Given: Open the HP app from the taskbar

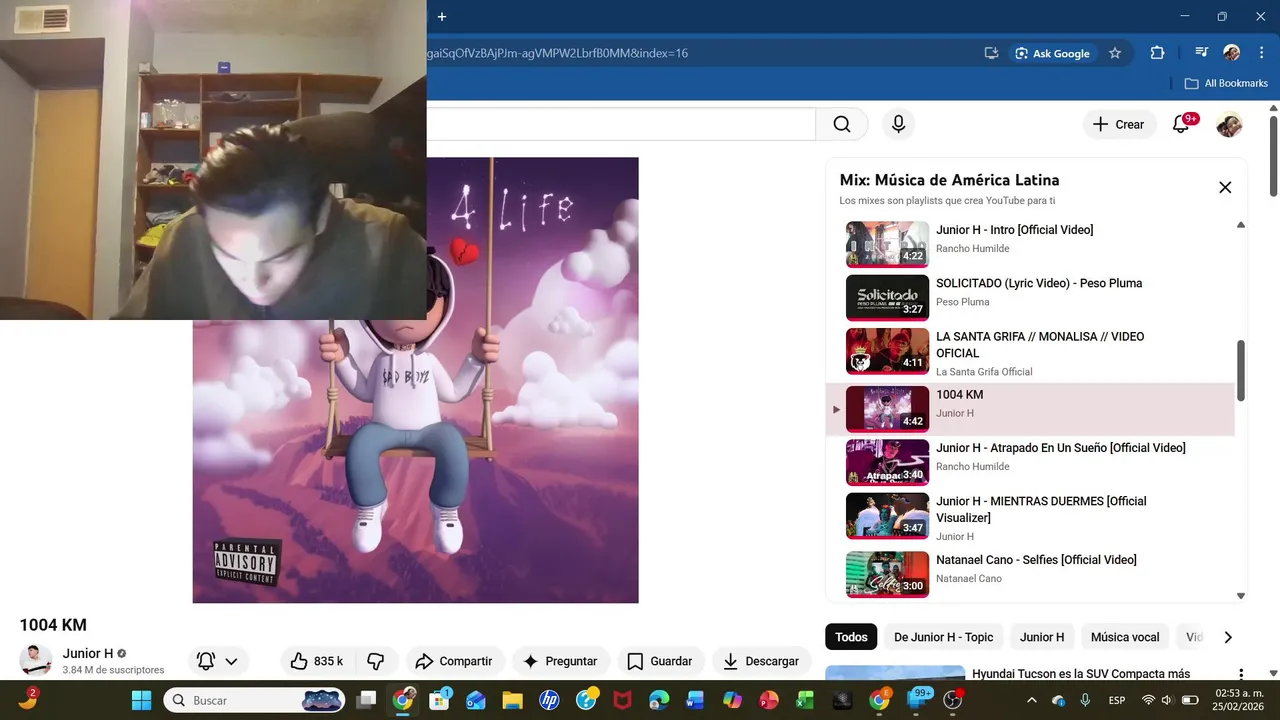Looking at the screenshot, I should [x=549, y=700].
